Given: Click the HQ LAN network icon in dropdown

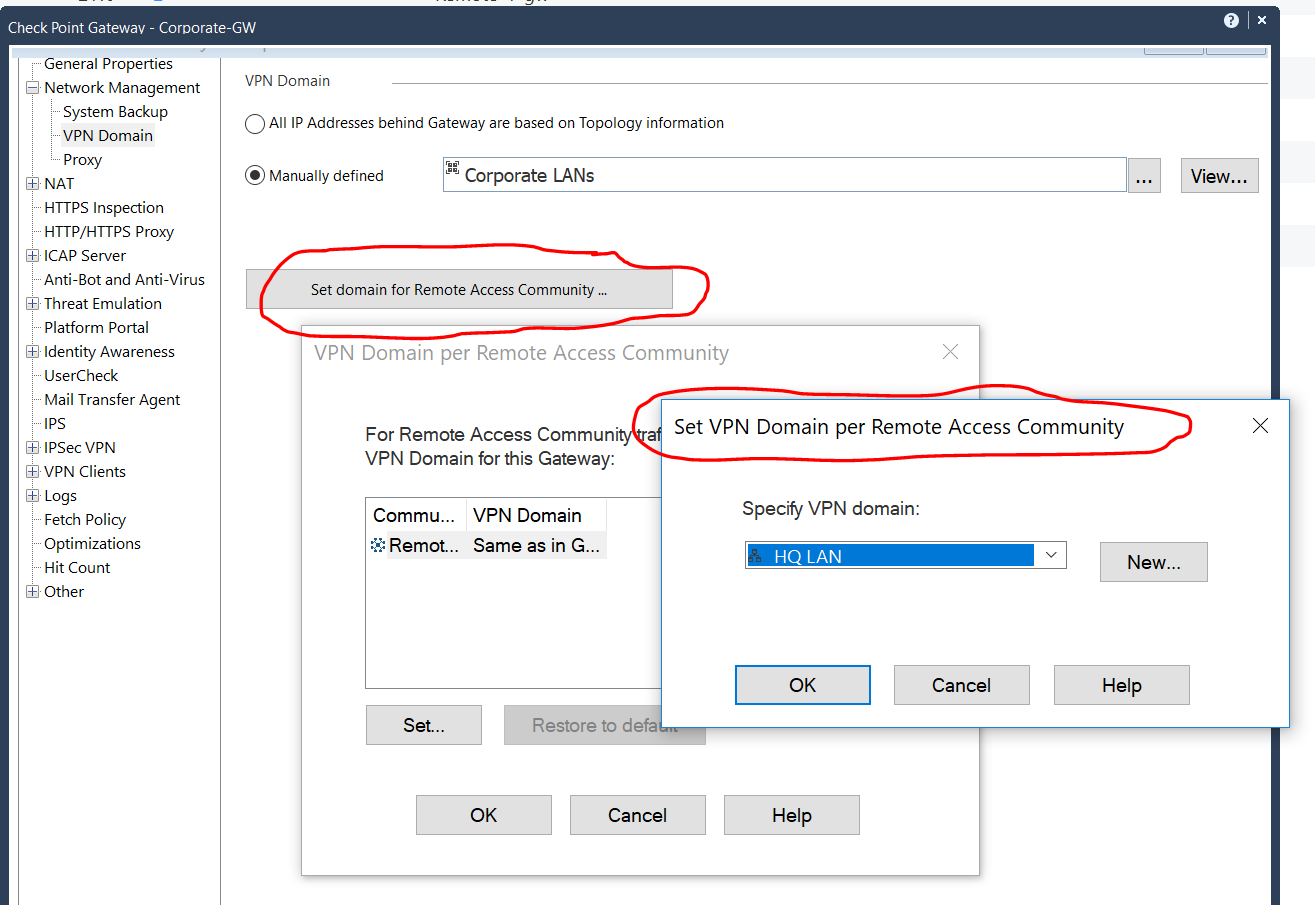Looking at the screenshot, I should pos(755,556).
